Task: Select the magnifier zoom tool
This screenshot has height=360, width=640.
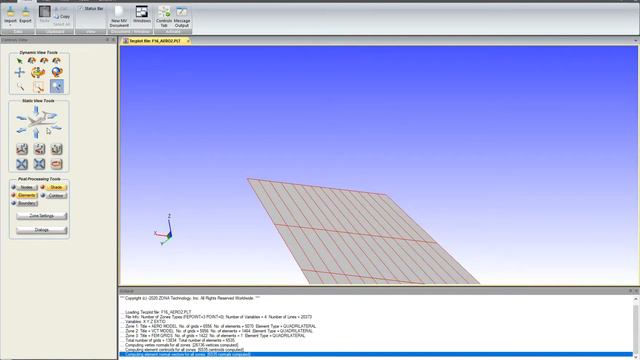Action: [x=20, y=86]
